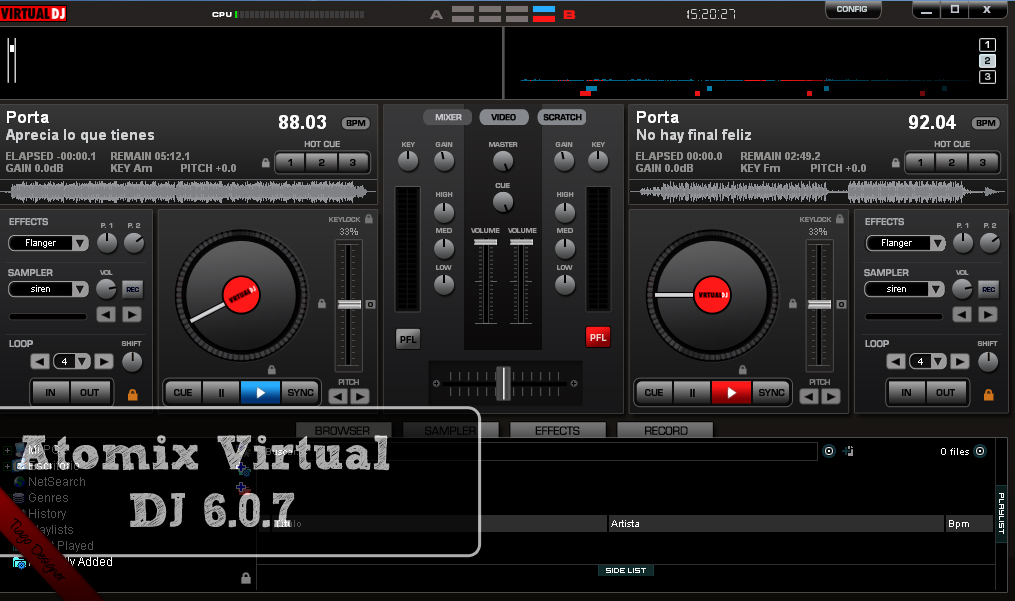
Task: Reset left deck pitch to zero
Action: pos(370,304)
